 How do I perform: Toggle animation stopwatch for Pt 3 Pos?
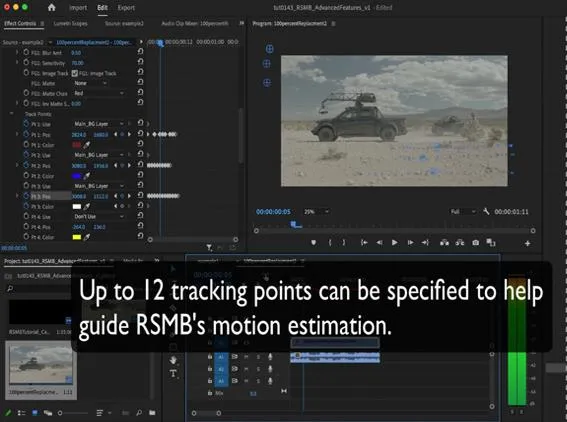point(26,196)
